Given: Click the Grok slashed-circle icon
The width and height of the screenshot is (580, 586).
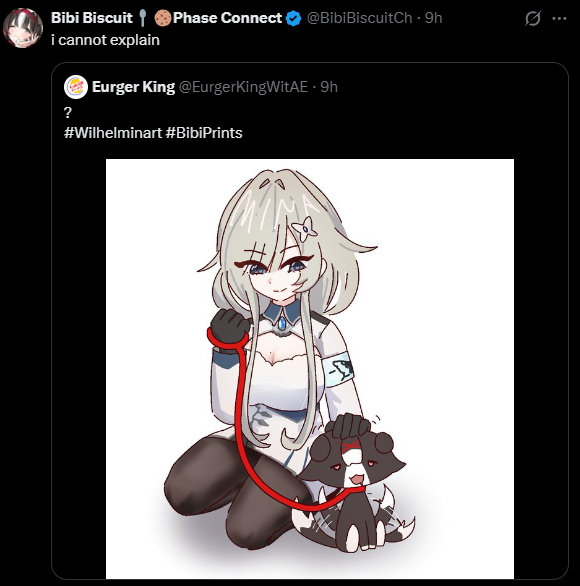Looking at the screenshot, I should (x=533, y=18).
